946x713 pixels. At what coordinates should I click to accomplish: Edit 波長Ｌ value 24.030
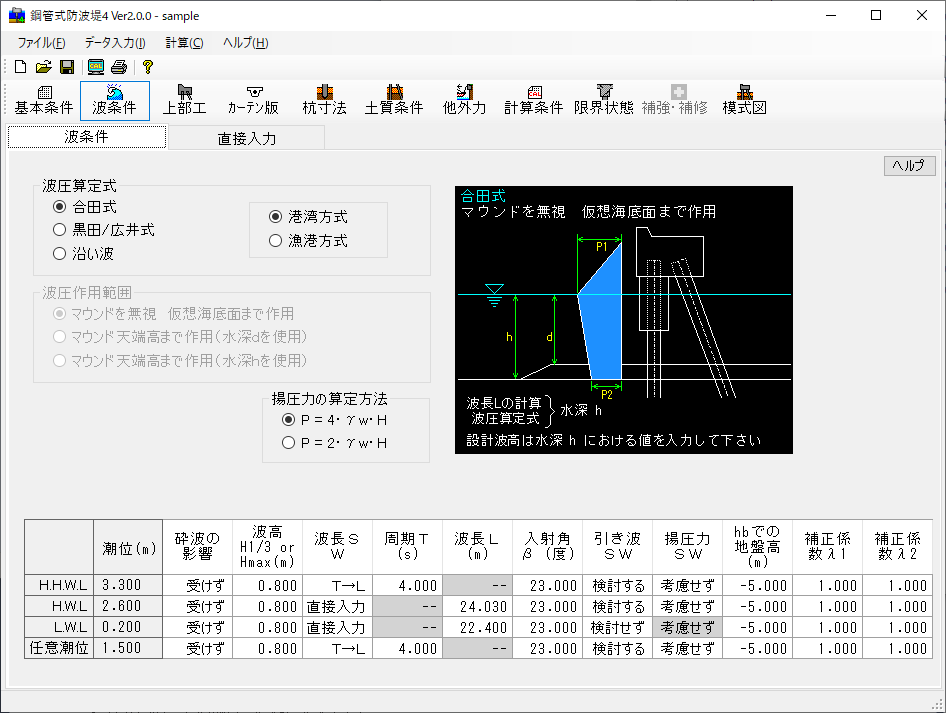[478, 606]
